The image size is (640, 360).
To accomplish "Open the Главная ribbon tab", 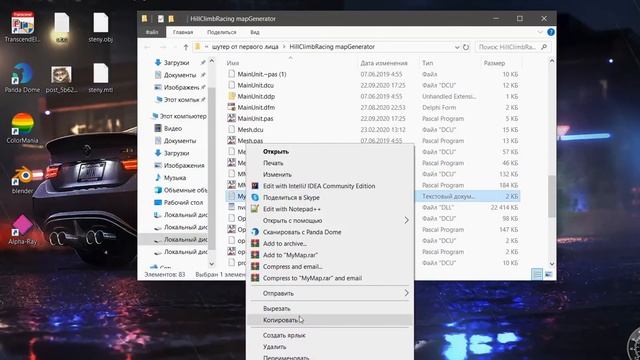I will click(182, 32).
